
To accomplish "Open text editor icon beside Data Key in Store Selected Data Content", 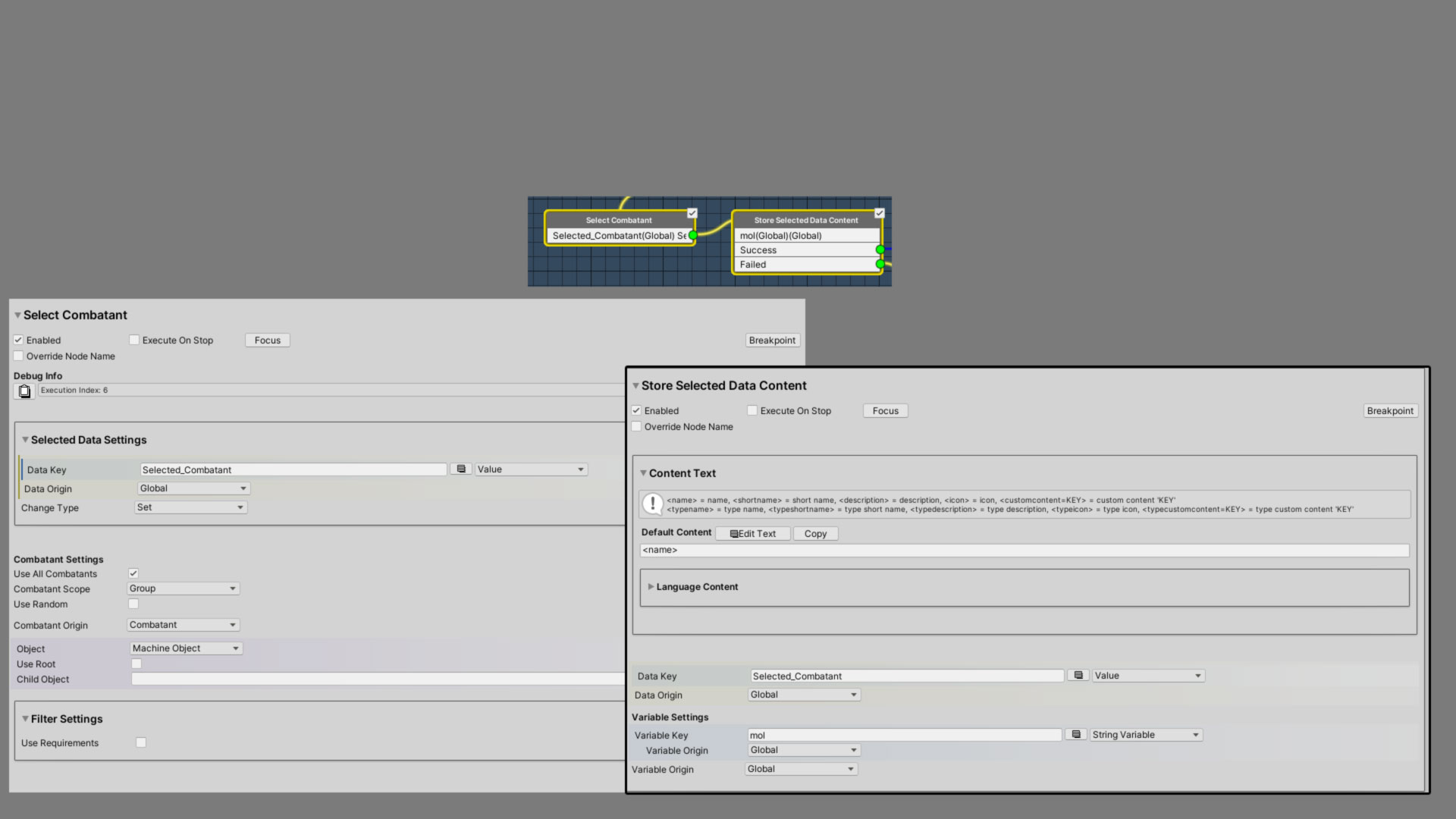I will (1078, 676).
